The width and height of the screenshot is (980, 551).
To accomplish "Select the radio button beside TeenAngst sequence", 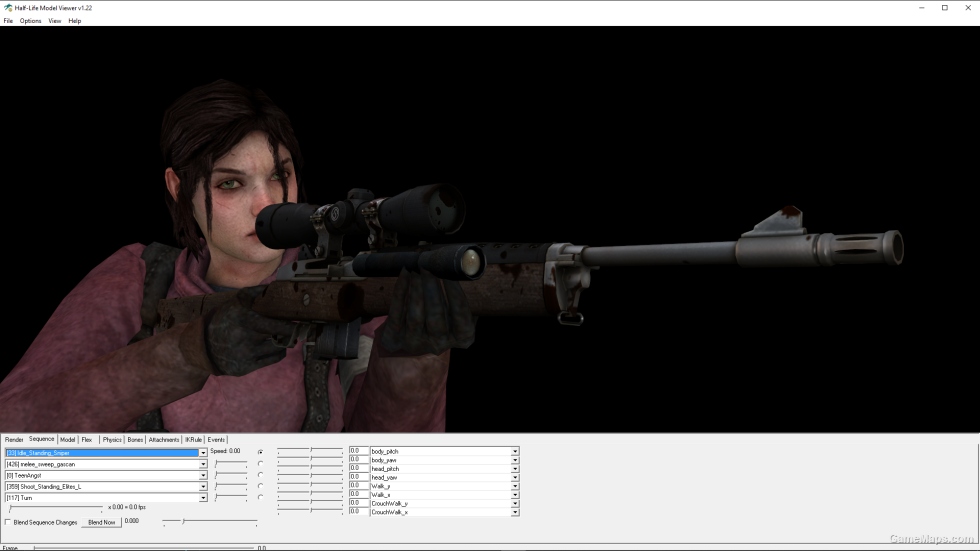I will (261, 475).
